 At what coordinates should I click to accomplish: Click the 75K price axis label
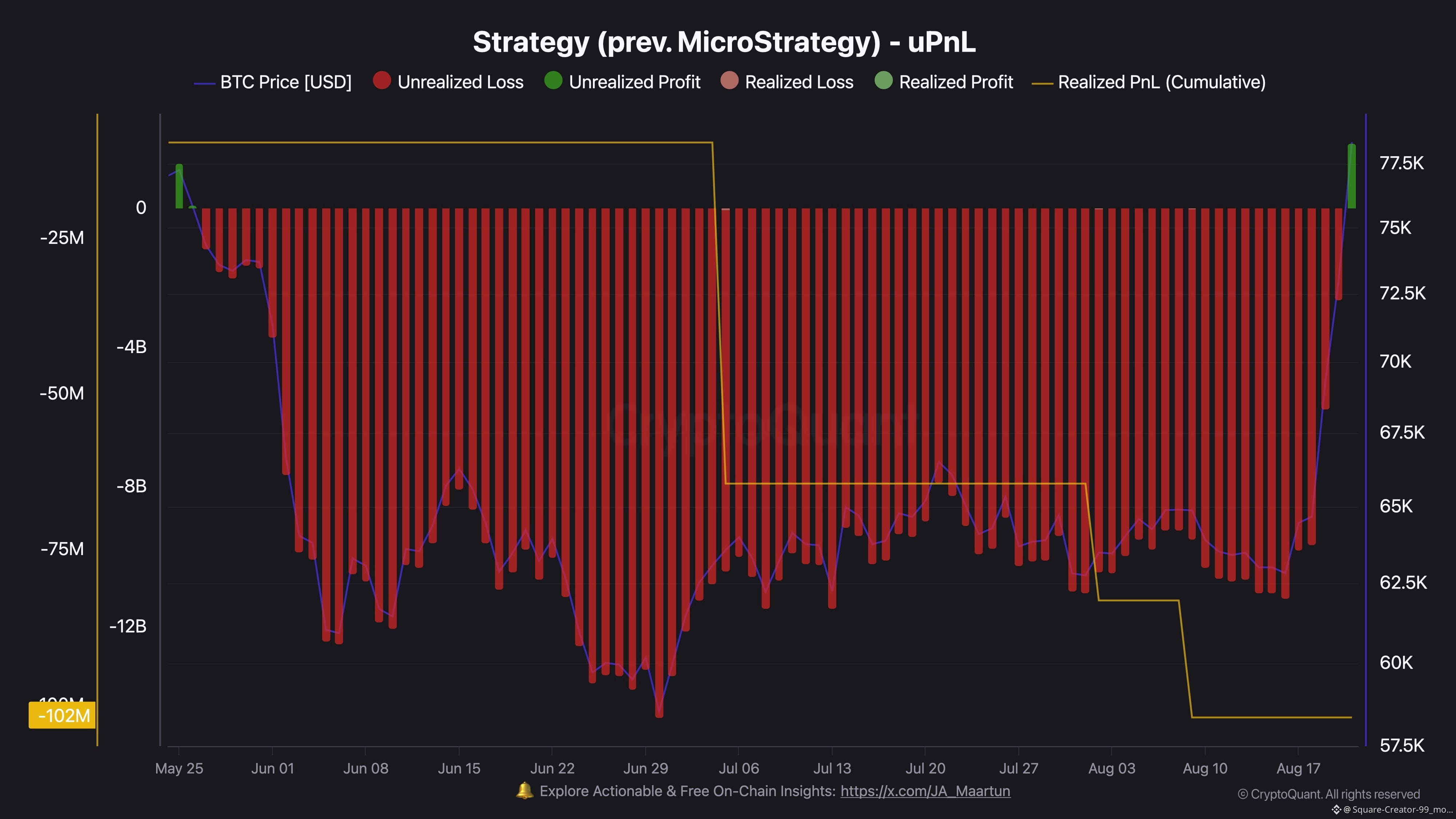(1396, 228)
